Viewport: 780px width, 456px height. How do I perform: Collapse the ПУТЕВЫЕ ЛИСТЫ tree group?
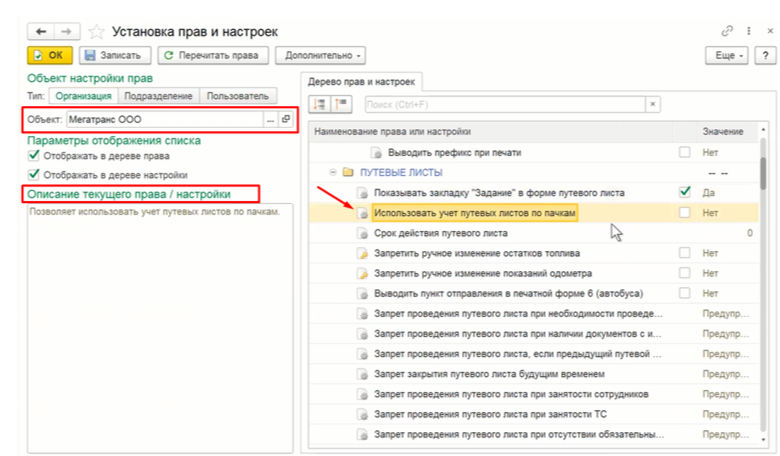(333, 173)
